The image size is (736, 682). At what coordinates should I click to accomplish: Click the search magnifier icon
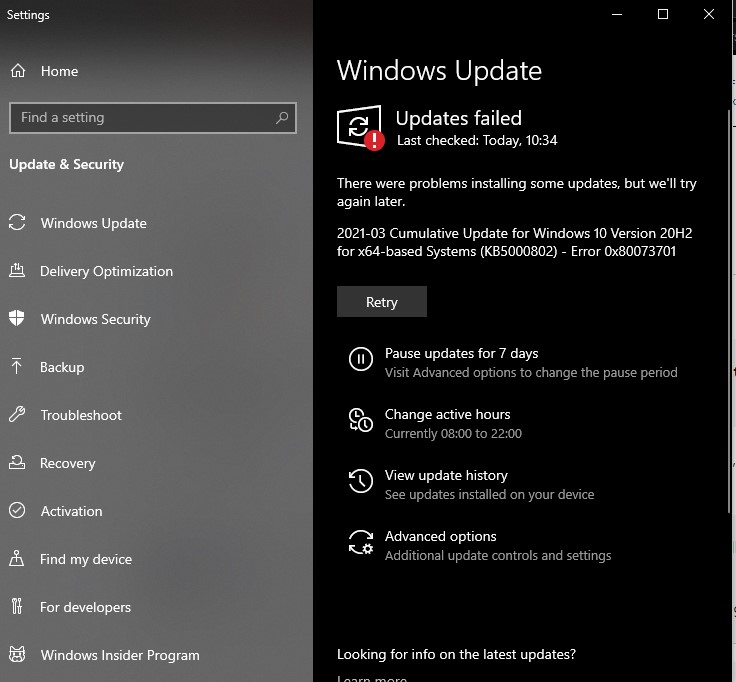click(282, 117)
